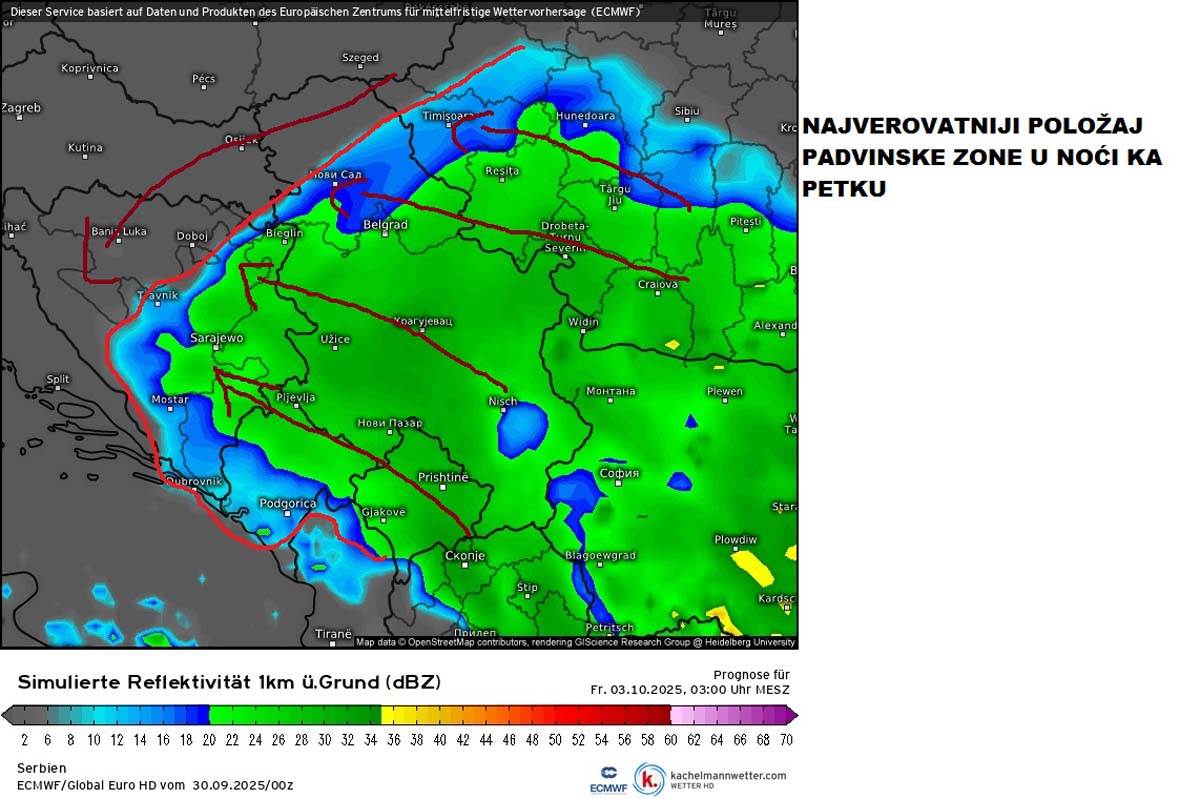Screen dimensions: 1200x799
Task: Click the 'Prognose für' forecast time label
Action: (750, 674)
